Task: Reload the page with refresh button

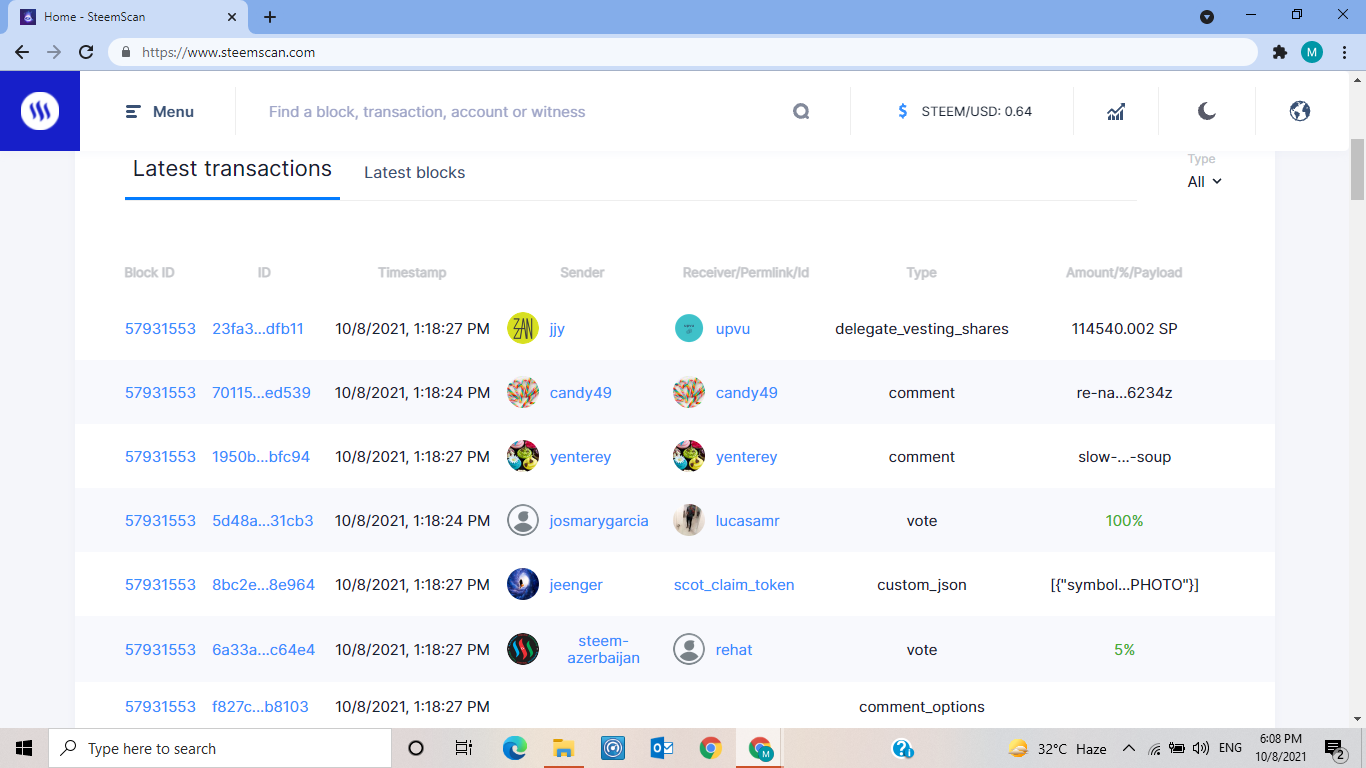Action: (x=86, y=52)
